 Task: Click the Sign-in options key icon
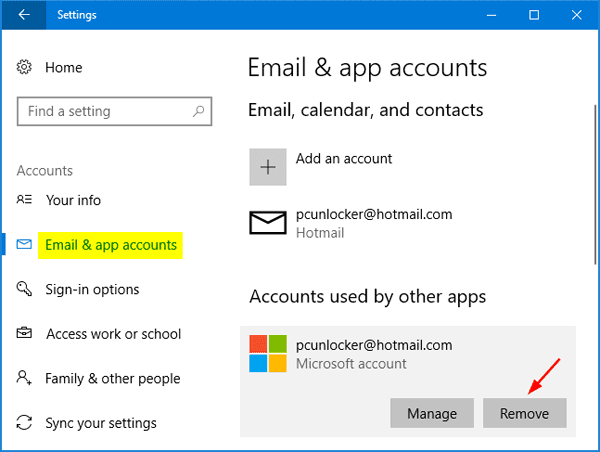(24, 289)
